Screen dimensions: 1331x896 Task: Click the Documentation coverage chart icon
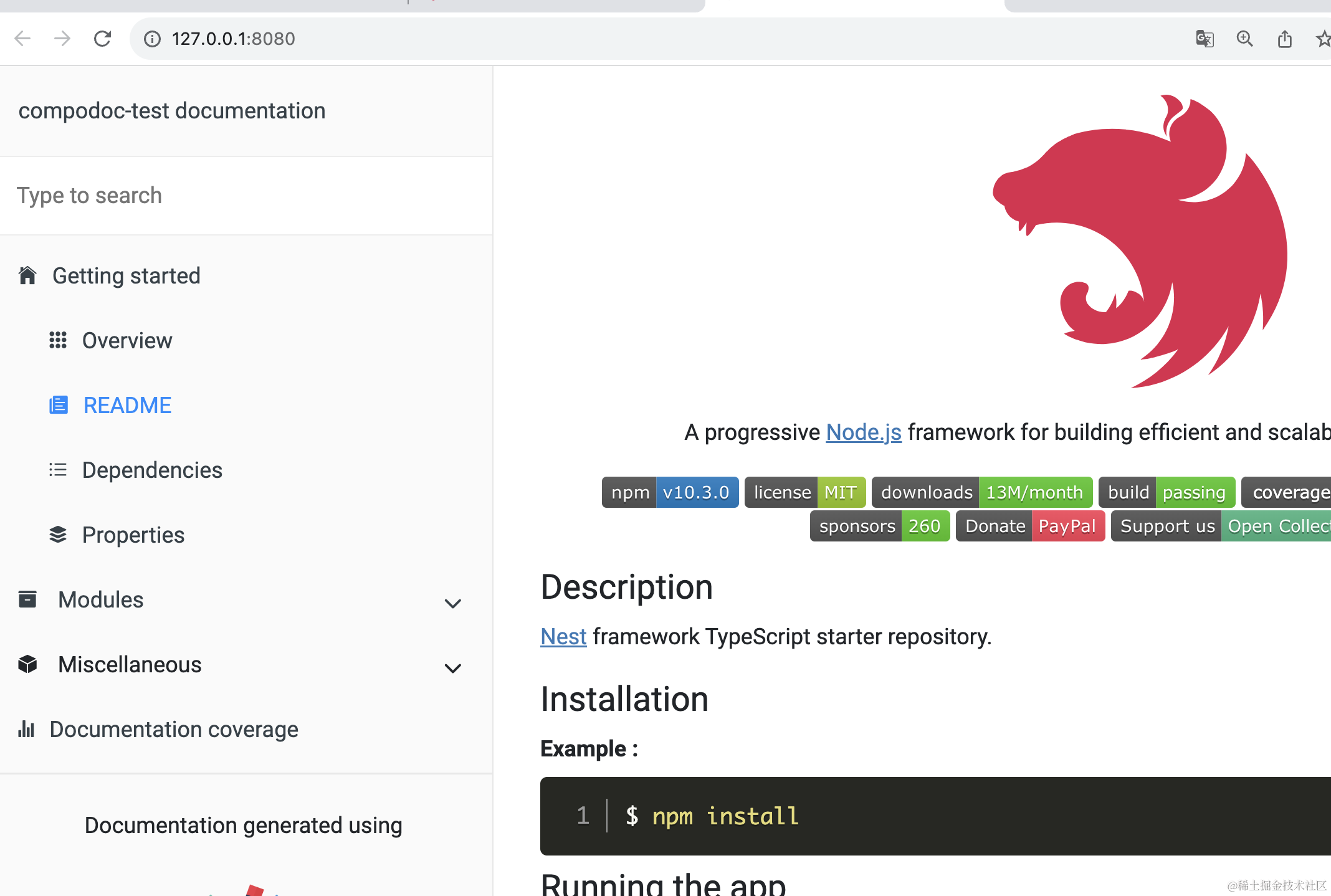26,729
